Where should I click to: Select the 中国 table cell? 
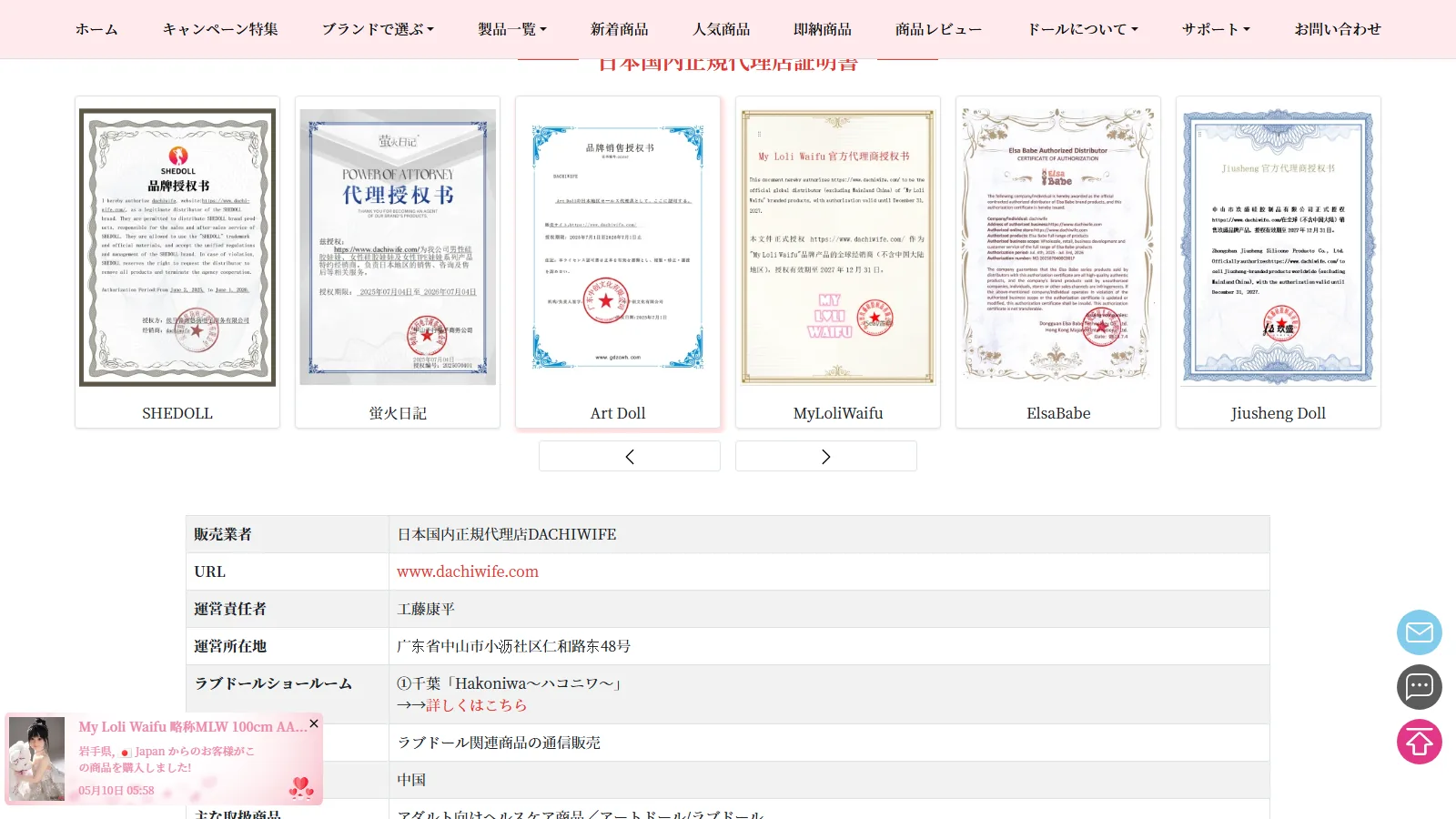point(829,780)
